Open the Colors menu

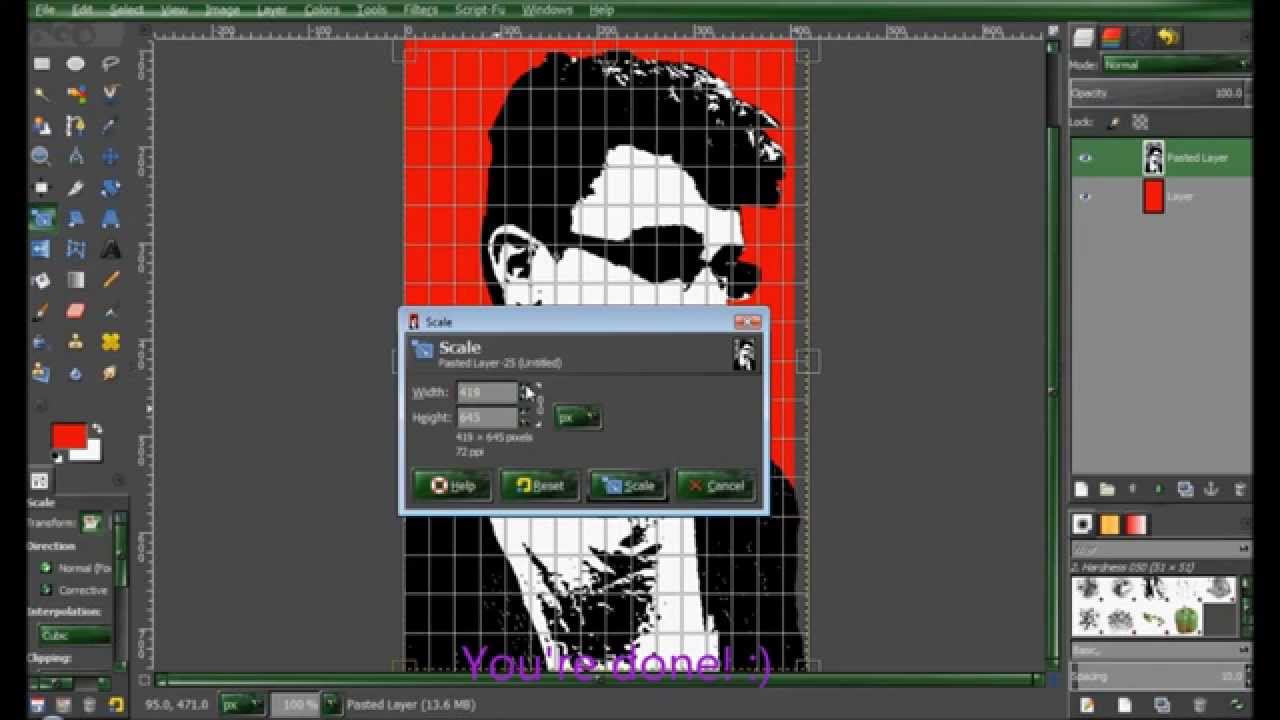(322, 10)
